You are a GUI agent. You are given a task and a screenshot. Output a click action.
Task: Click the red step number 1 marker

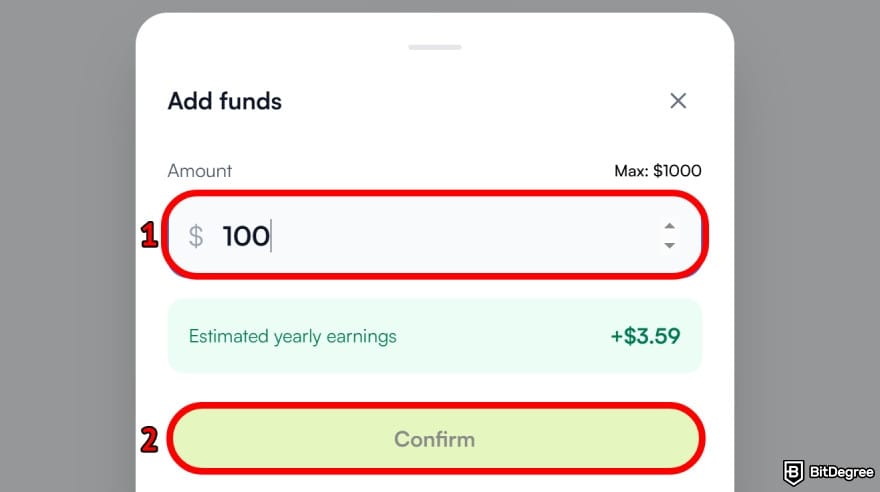148,236
